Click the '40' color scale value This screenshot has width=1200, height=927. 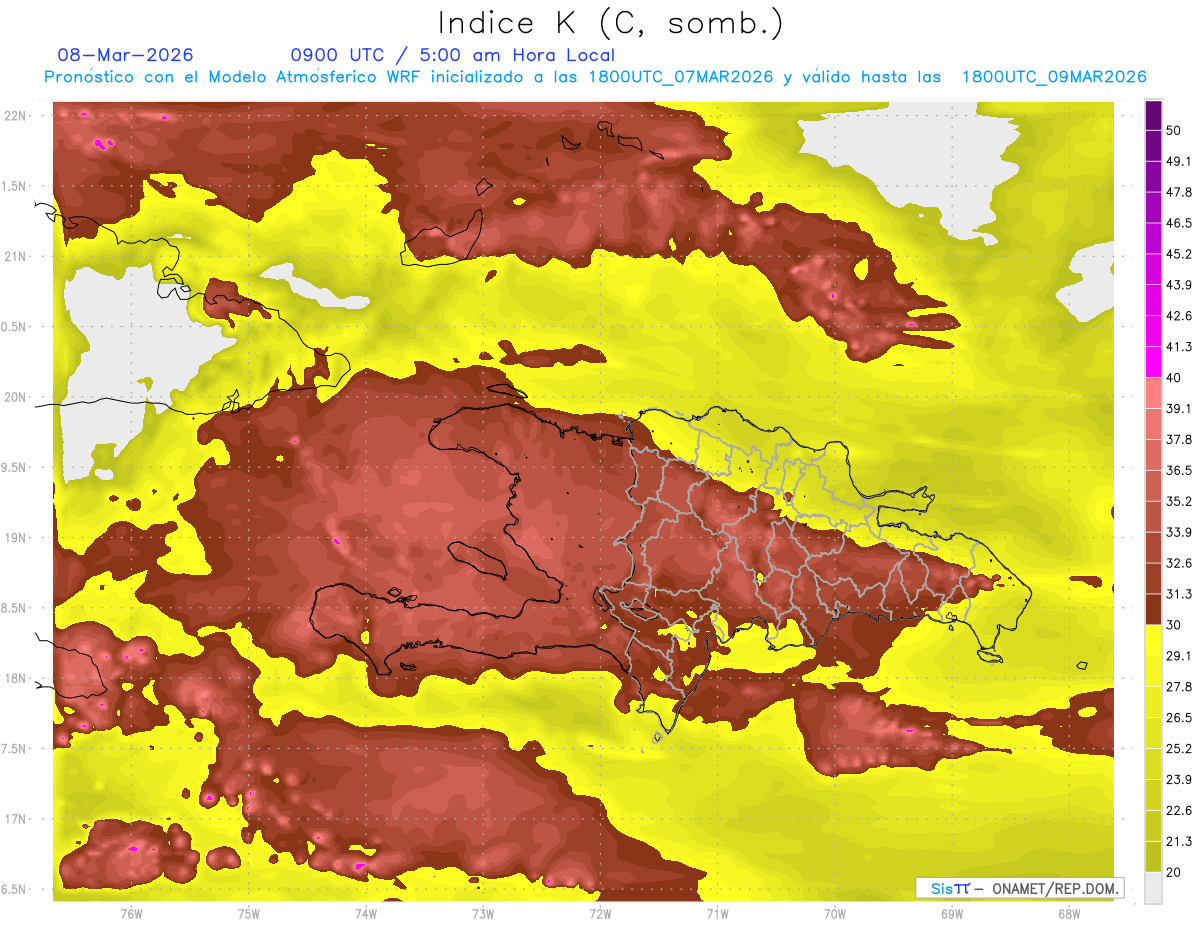[1175, 378]
